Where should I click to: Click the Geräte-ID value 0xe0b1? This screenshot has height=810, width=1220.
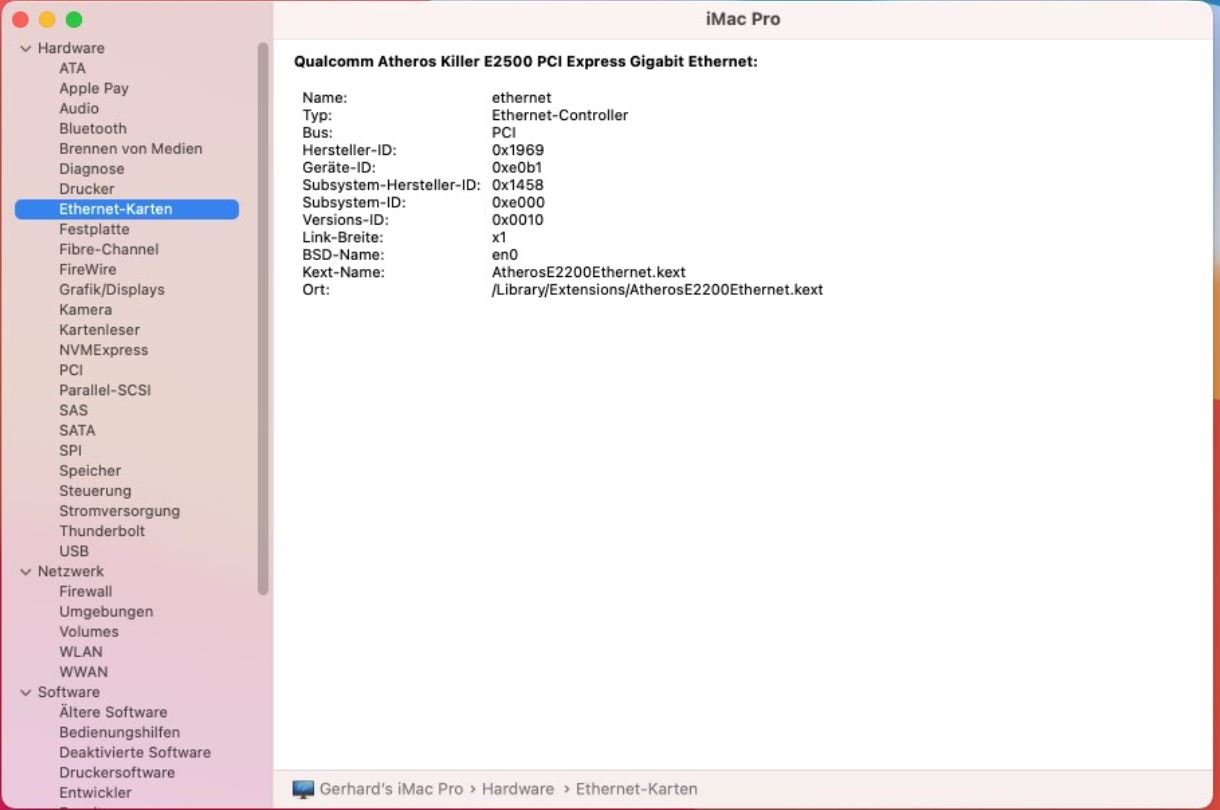[517, 167]
